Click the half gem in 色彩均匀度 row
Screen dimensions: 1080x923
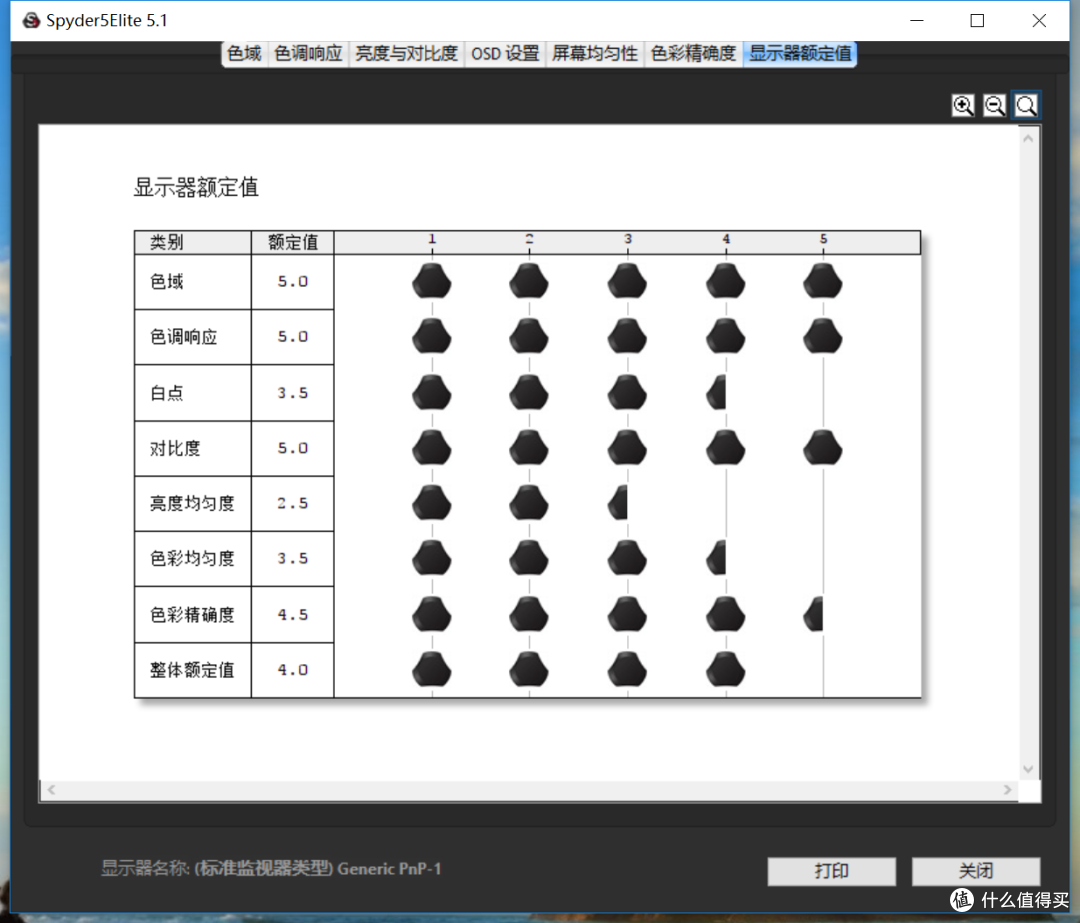(716, 558)
